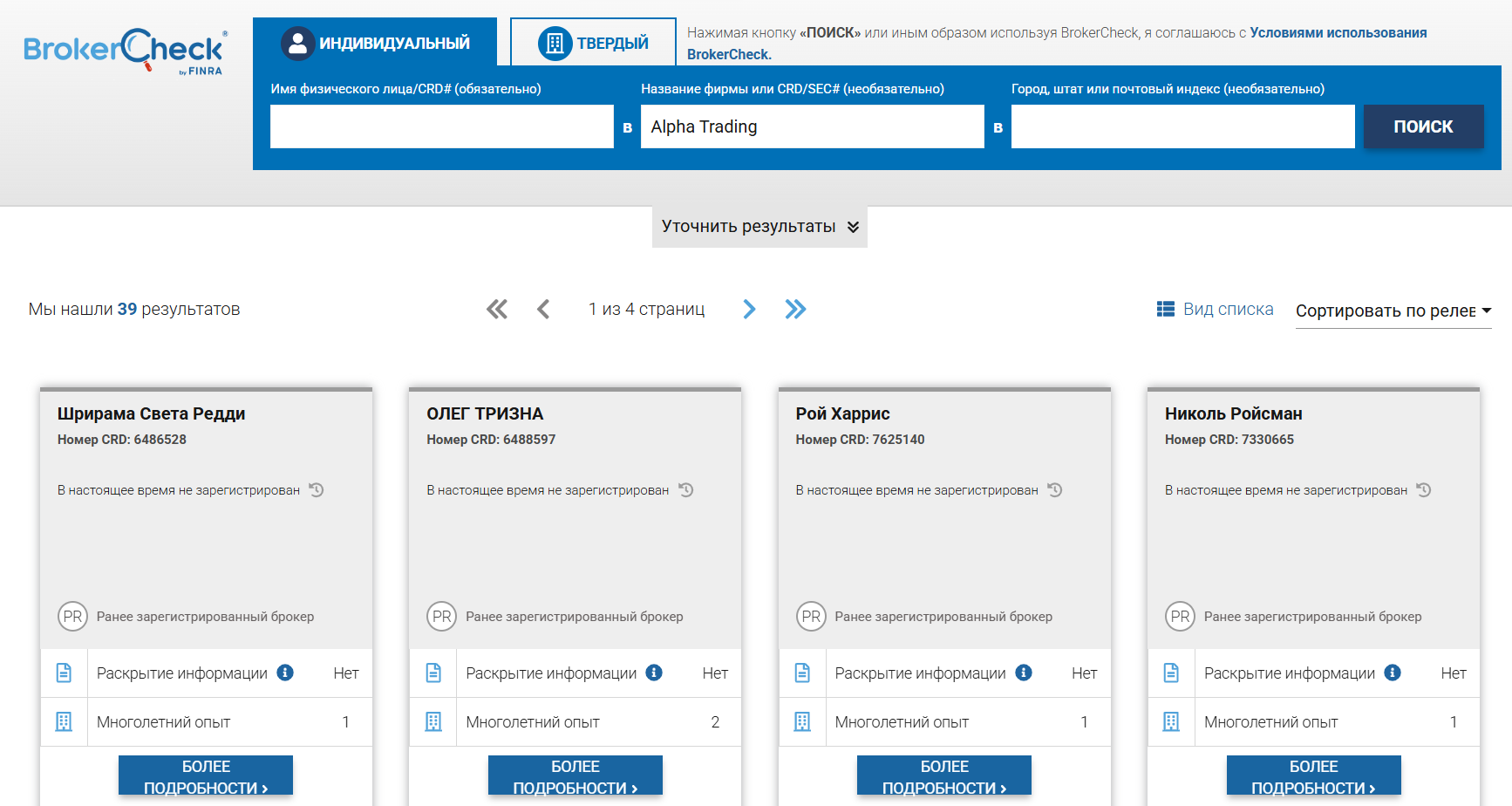Click document icon on ОЛЕГ ТРИЗНА card

tap(433, 673)
